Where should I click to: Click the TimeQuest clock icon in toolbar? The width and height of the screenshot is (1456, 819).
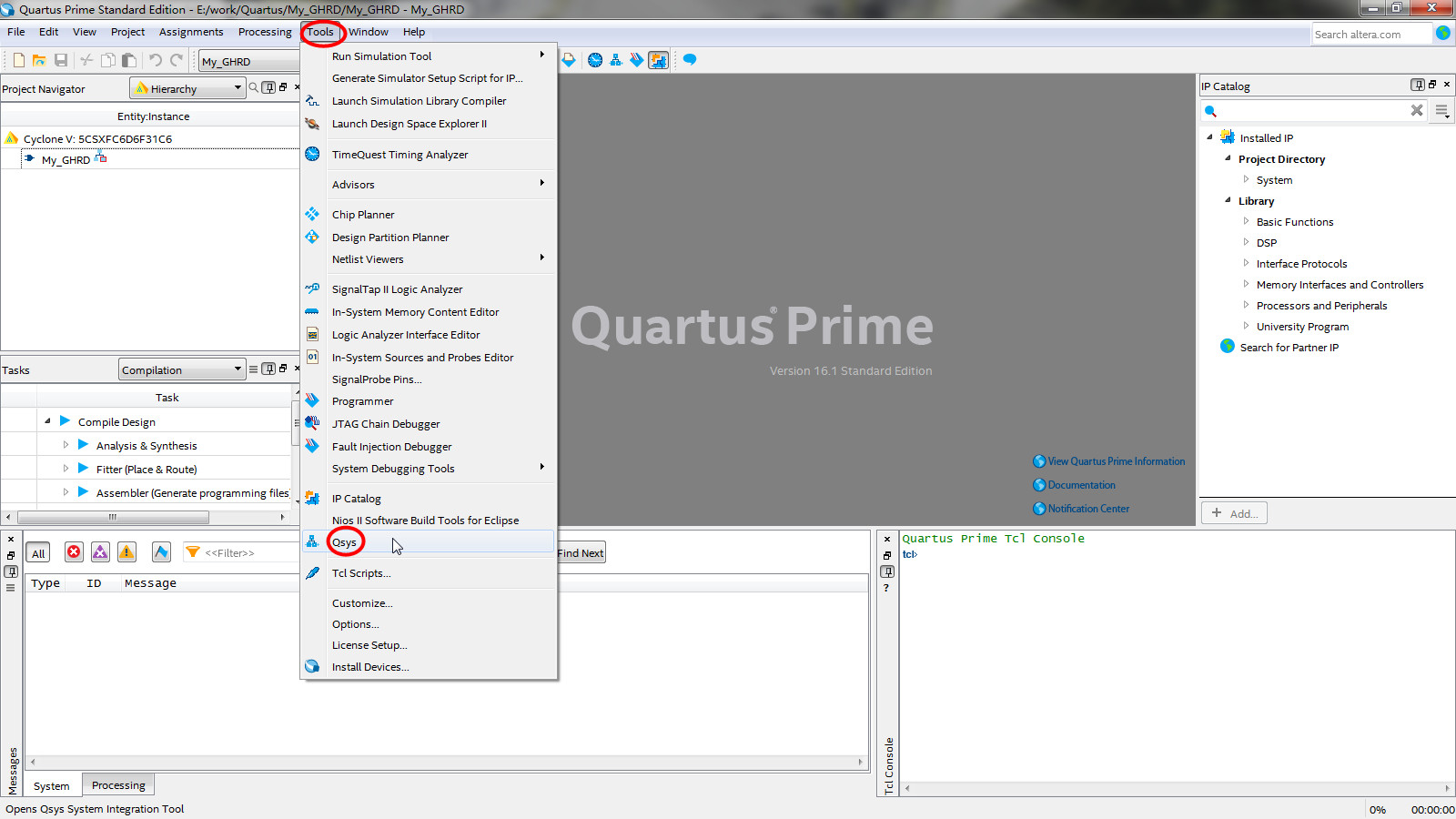tap(595, 60)
